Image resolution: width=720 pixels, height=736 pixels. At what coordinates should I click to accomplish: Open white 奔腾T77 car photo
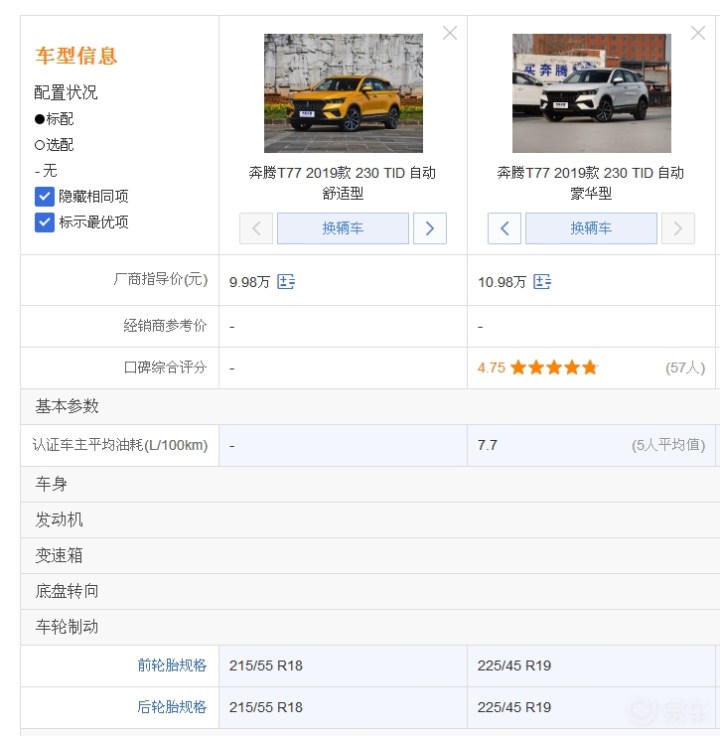591,93
